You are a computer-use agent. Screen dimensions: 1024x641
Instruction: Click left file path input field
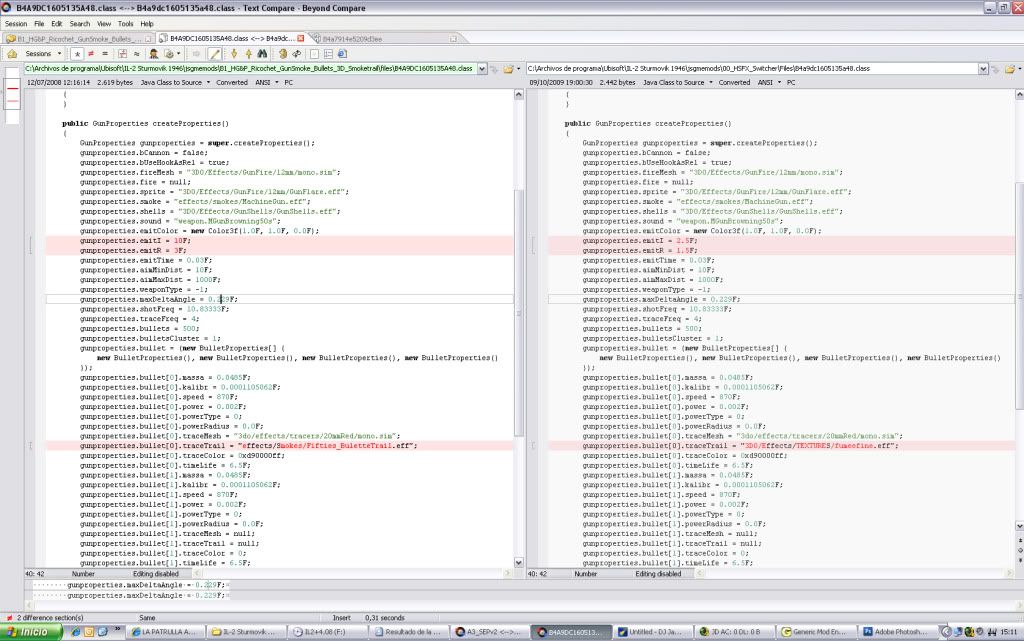point(250,68)
